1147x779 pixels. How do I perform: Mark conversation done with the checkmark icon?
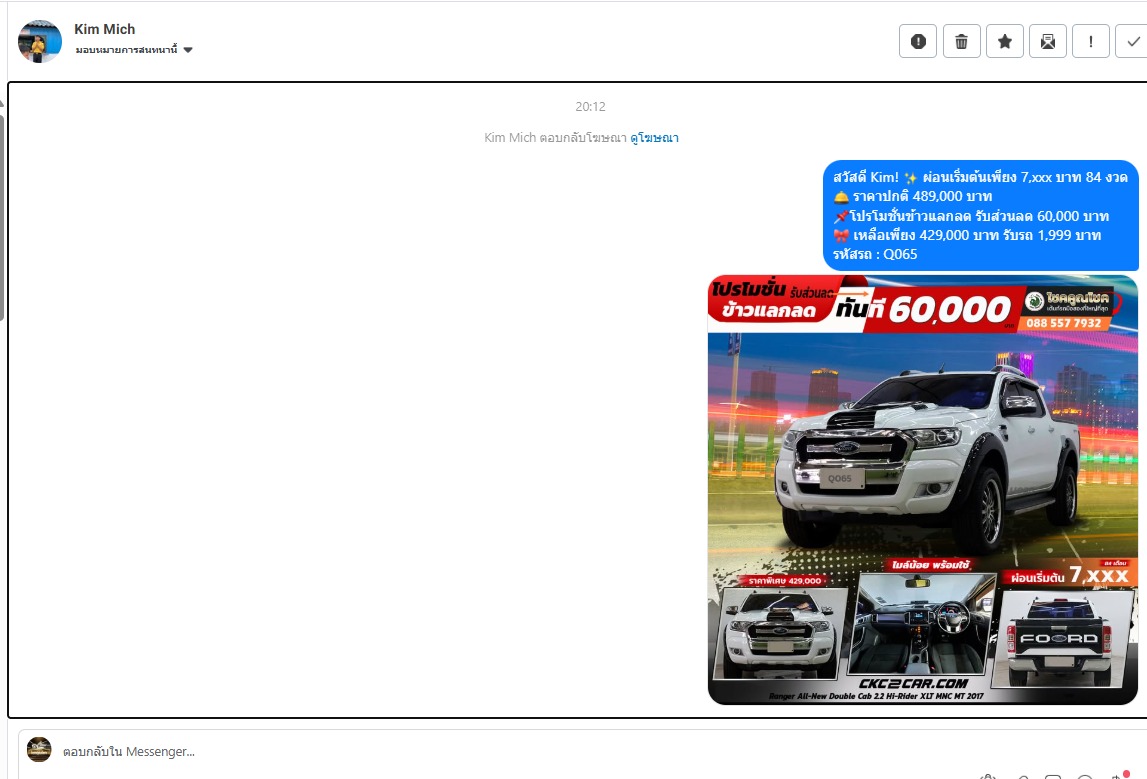click(1132, 41)
